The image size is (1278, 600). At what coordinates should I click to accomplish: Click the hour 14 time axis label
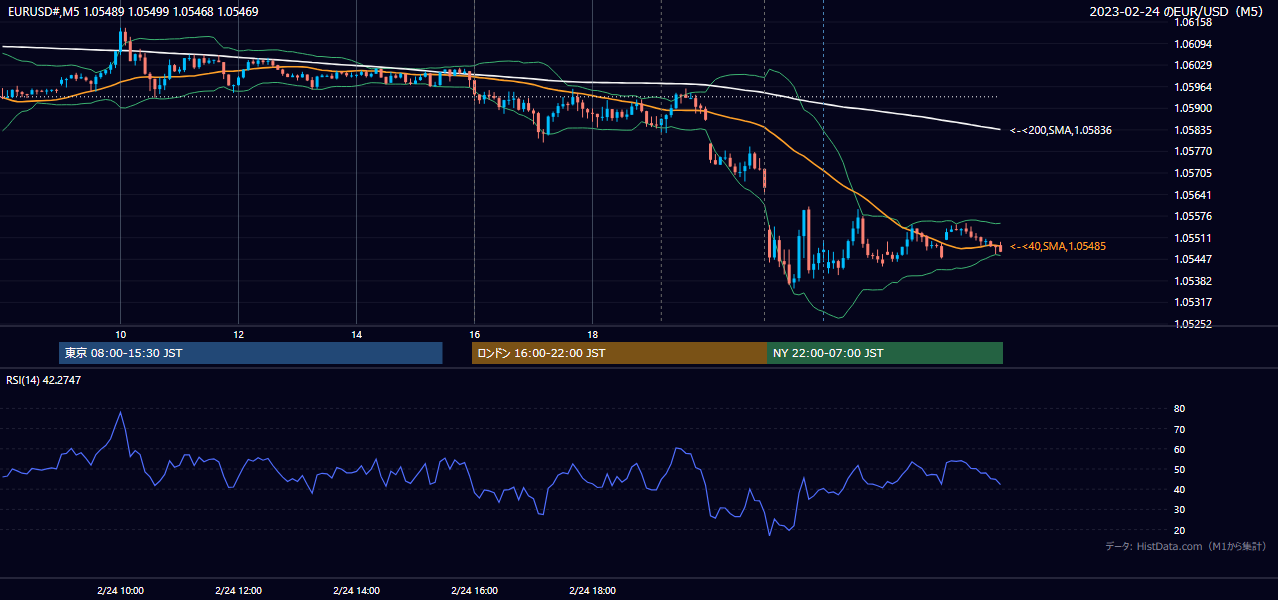pos(356,334)
